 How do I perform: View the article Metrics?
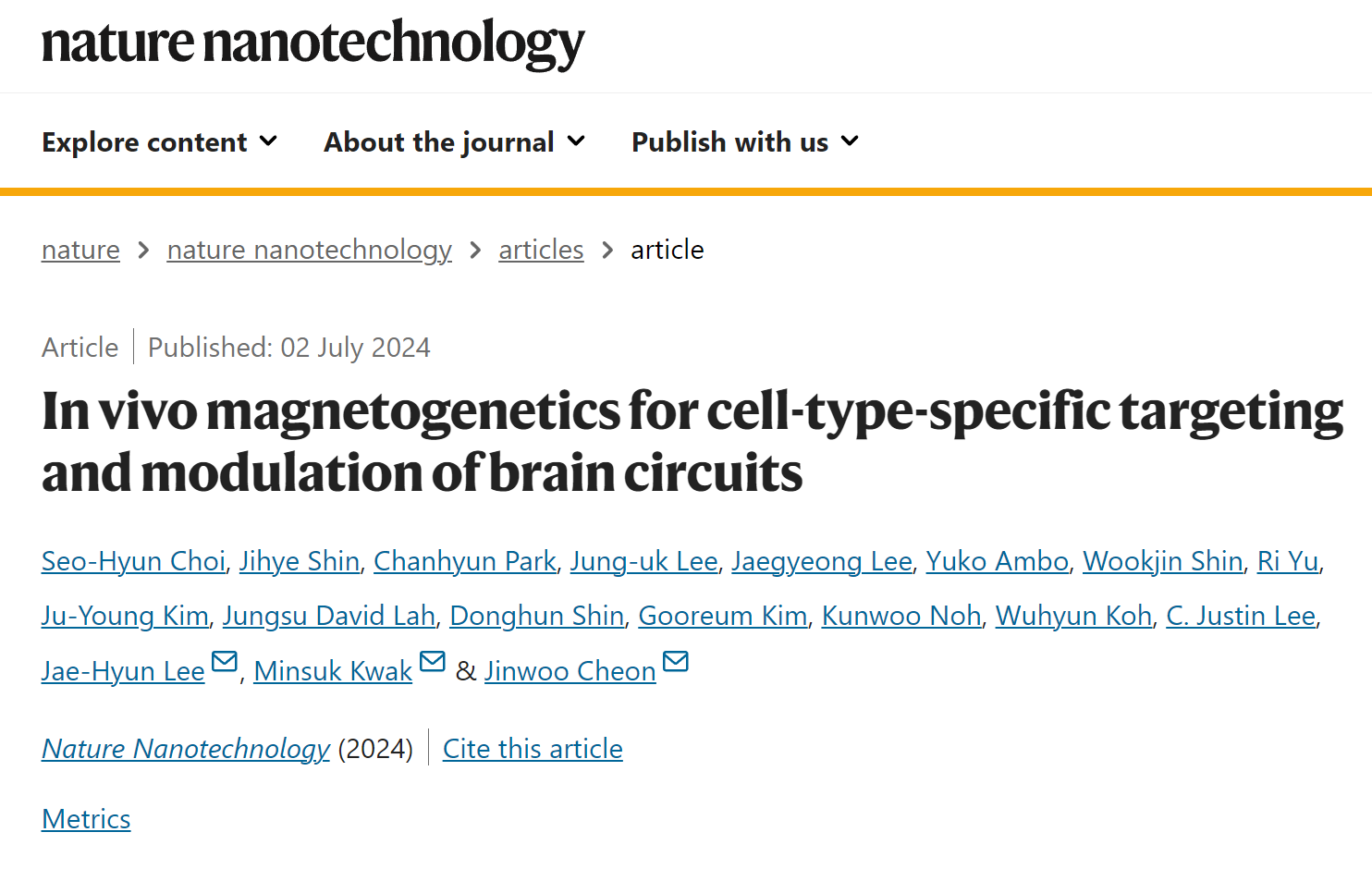pos(86,819)
